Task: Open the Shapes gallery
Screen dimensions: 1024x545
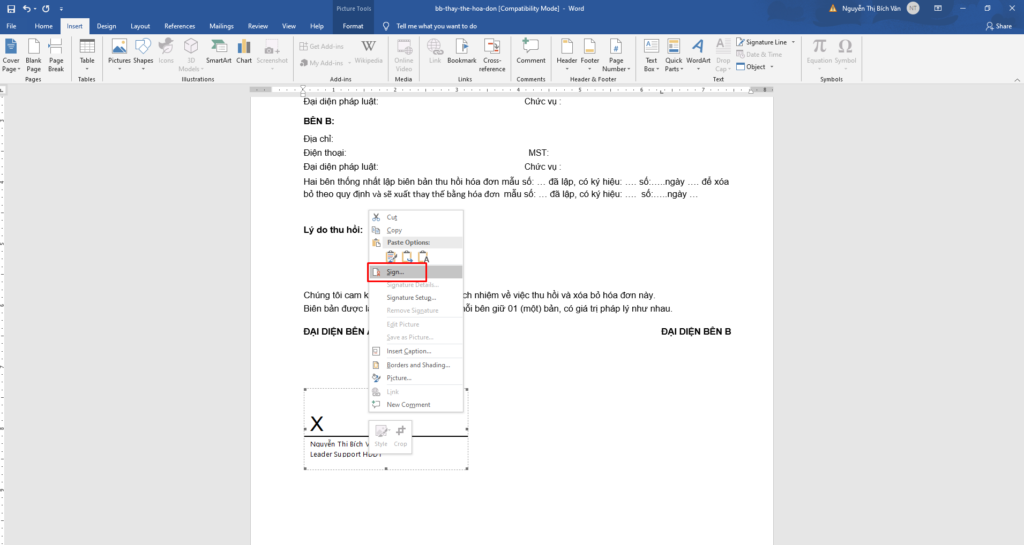Action: point(143,52)
